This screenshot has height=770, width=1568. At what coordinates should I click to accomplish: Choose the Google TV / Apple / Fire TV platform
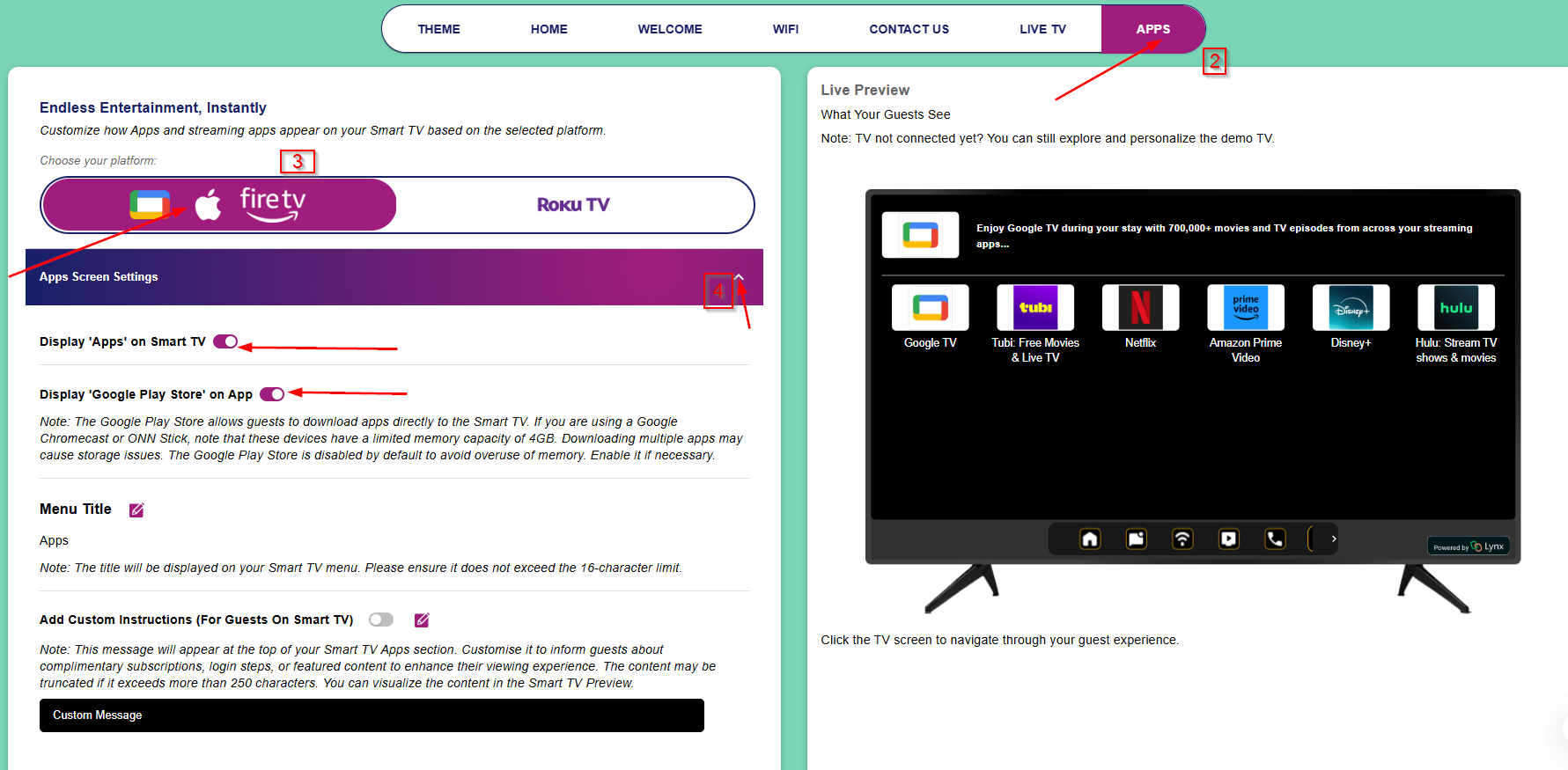[219, 205]
